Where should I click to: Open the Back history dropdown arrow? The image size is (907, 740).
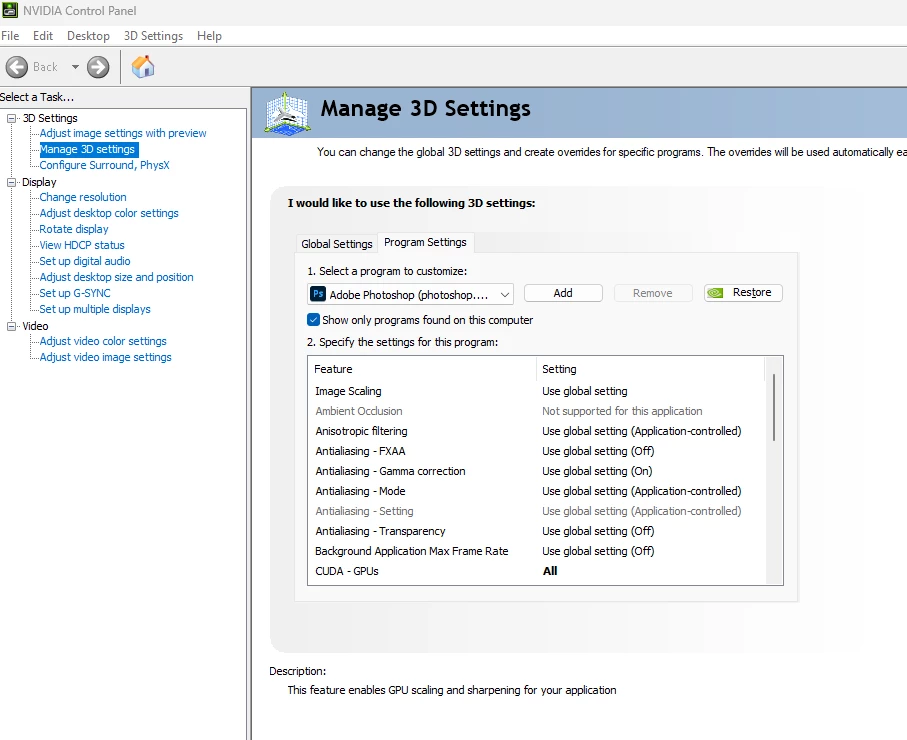[x=75, y=67]
